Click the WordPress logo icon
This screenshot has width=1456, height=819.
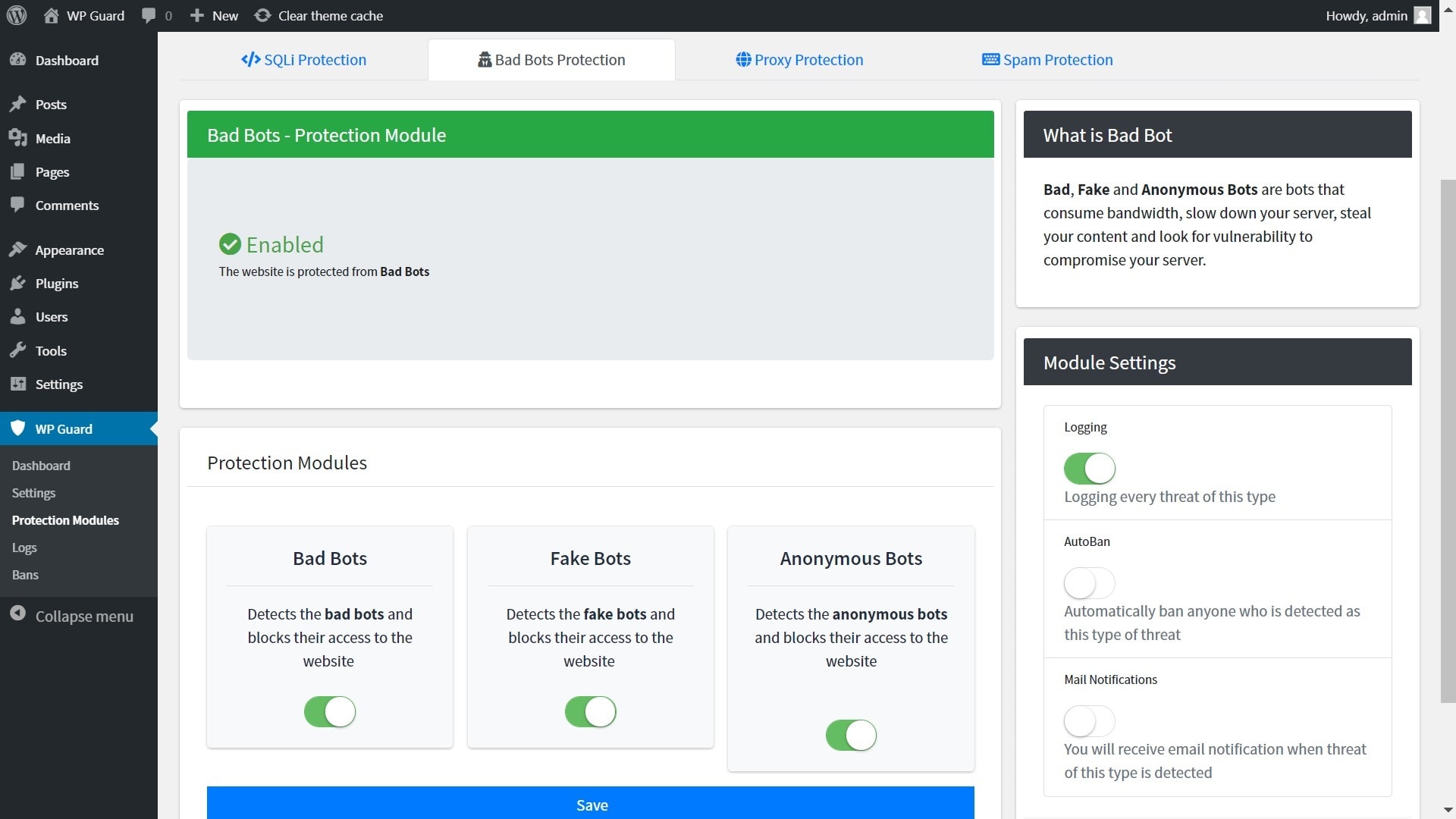(x=17, y=15)
